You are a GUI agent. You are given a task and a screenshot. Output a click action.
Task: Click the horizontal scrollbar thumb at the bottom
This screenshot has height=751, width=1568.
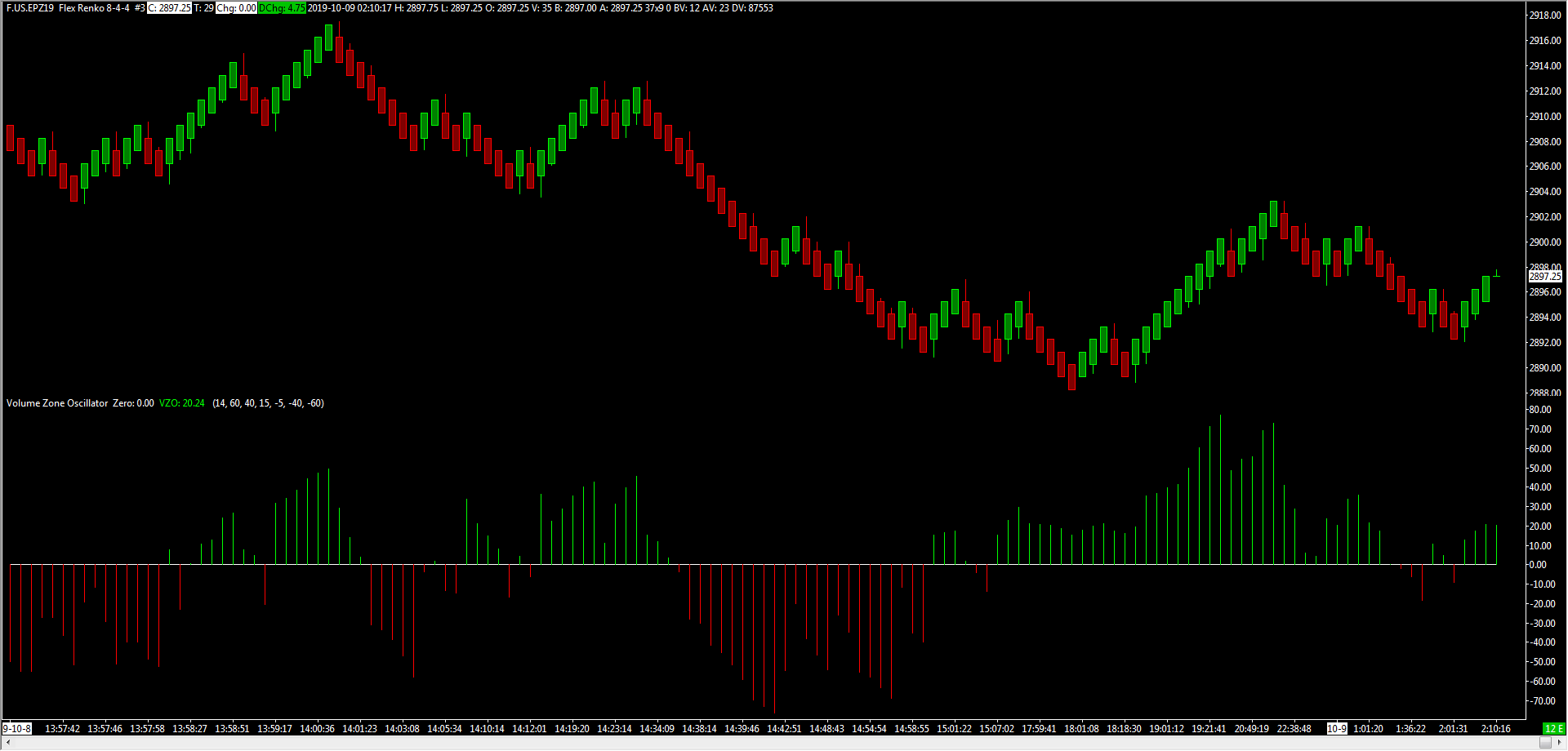pyautogui.click(x=1545, y=743)
